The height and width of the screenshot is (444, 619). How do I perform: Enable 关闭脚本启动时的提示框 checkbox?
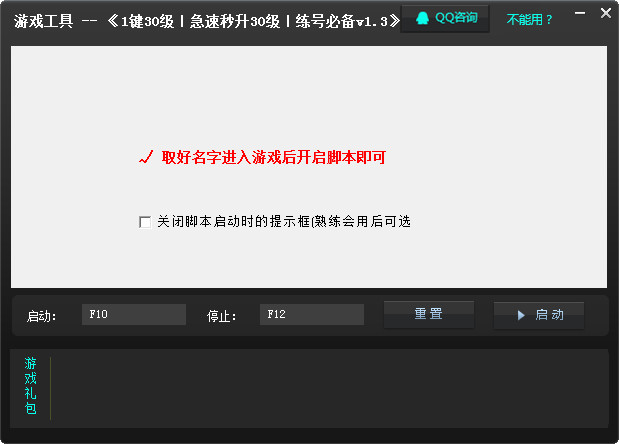coord(145,222)
